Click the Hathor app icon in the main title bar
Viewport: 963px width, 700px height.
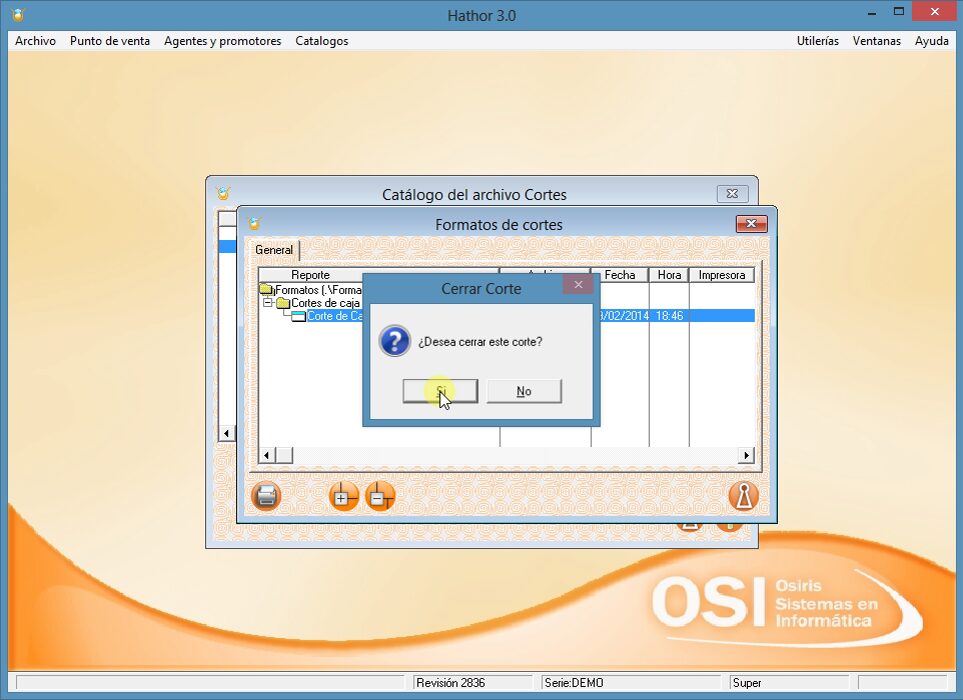coord(18,15)
